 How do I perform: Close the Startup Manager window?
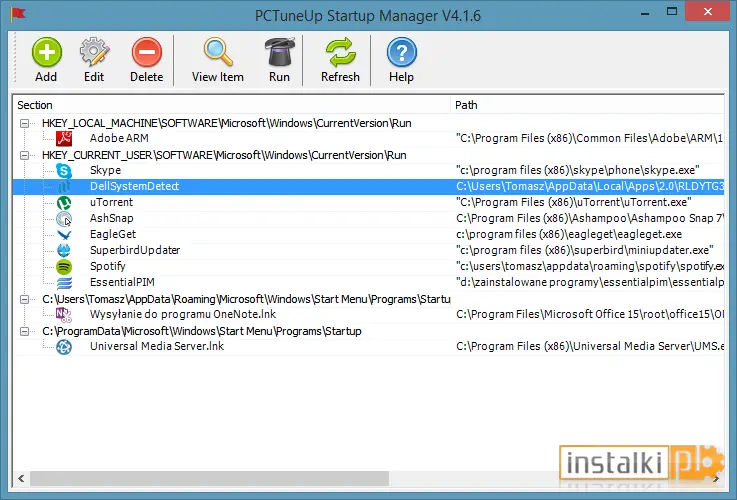(x=708, y=12)
